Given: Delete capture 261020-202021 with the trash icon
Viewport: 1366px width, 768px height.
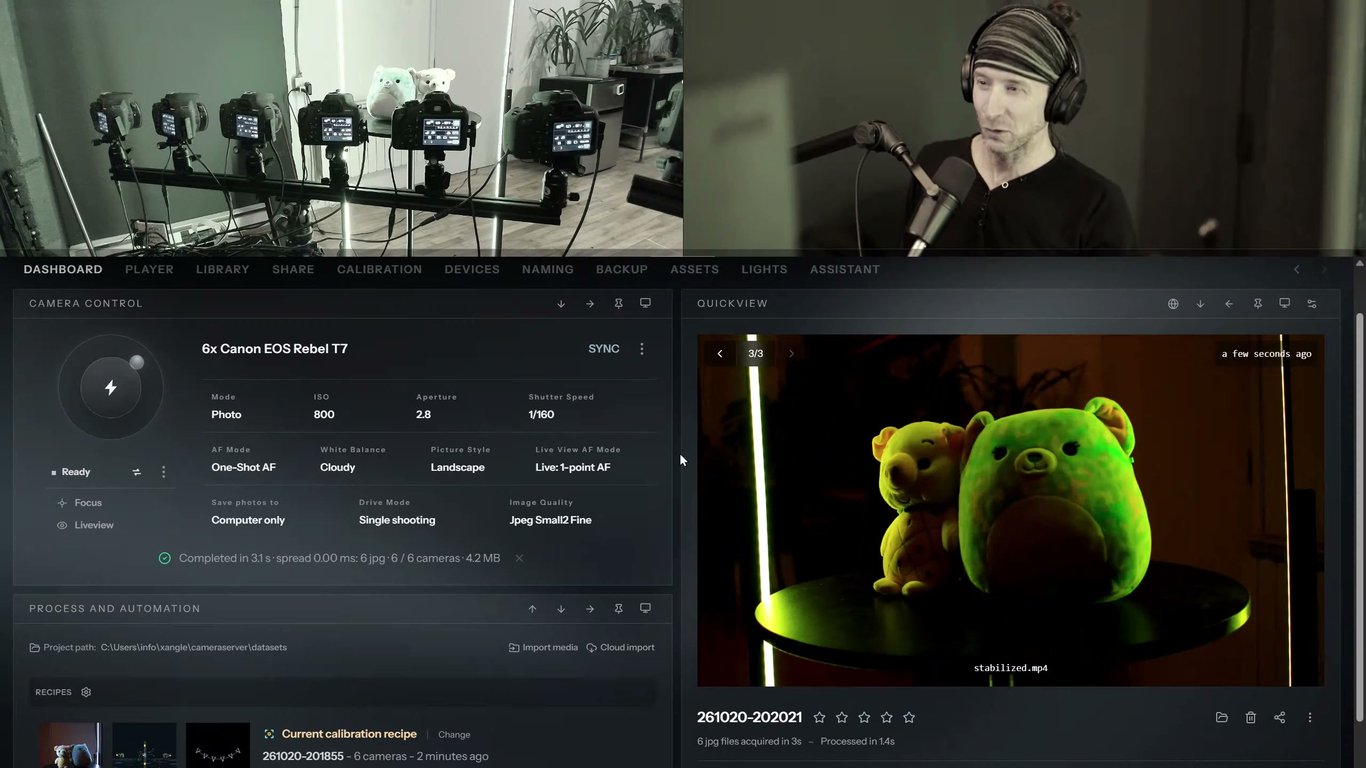Looking at the screenshot, I should click(1250, 717).
